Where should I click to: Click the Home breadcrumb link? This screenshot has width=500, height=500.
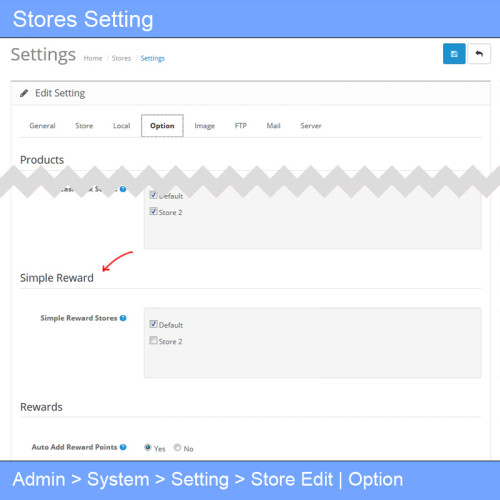[93, 58]
